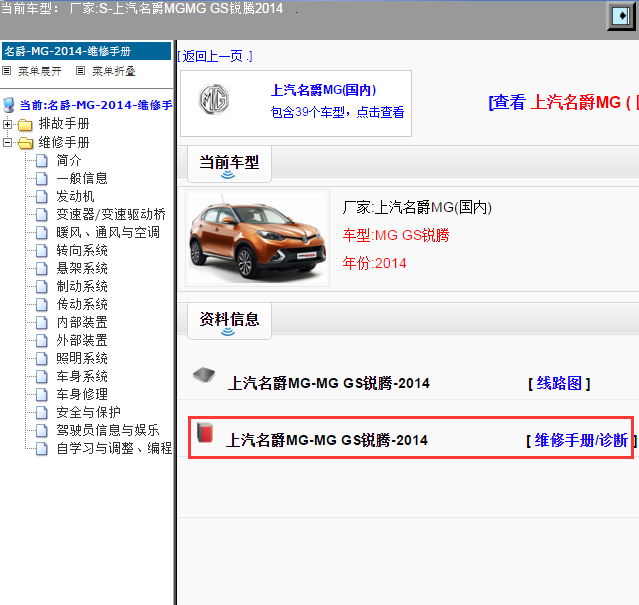Open the 维修手册/诊断 link
Viewport: 639px width, 605px height.
coord(581,440)
